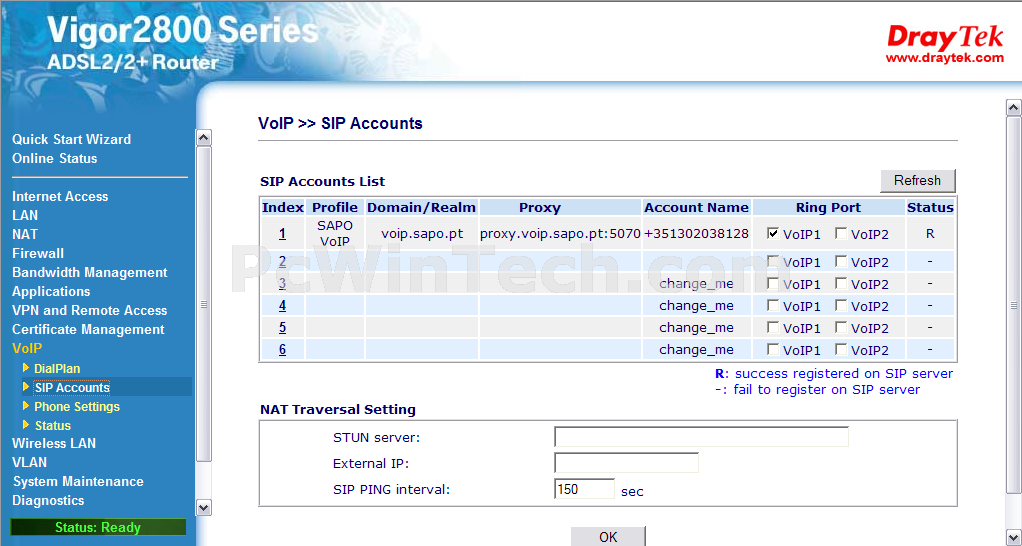Open SIP account index 6

coord(282,349)
